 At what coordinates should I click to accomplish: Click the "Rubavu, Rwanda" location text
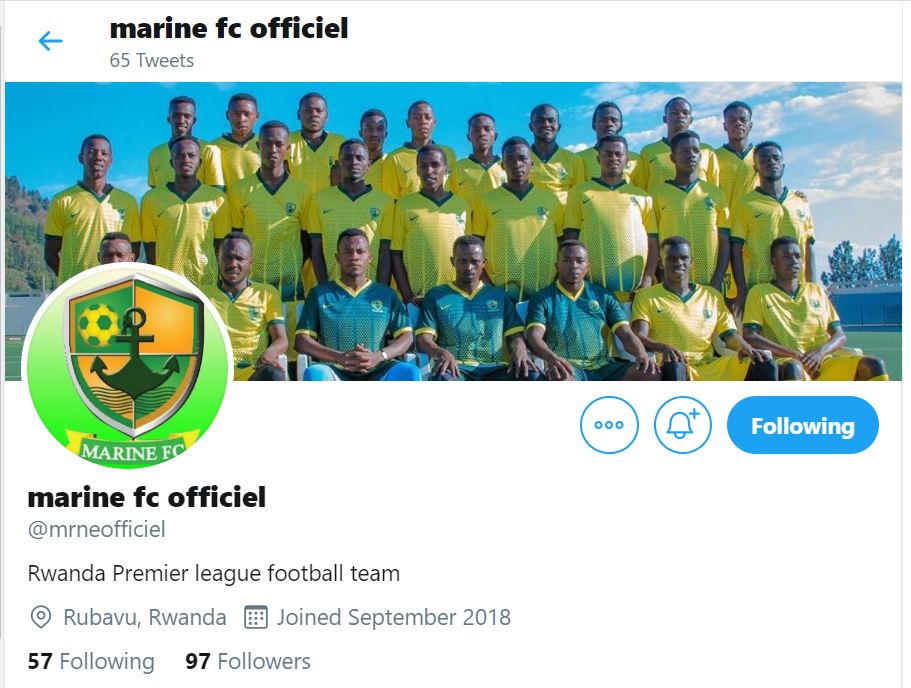coord(145,617)
